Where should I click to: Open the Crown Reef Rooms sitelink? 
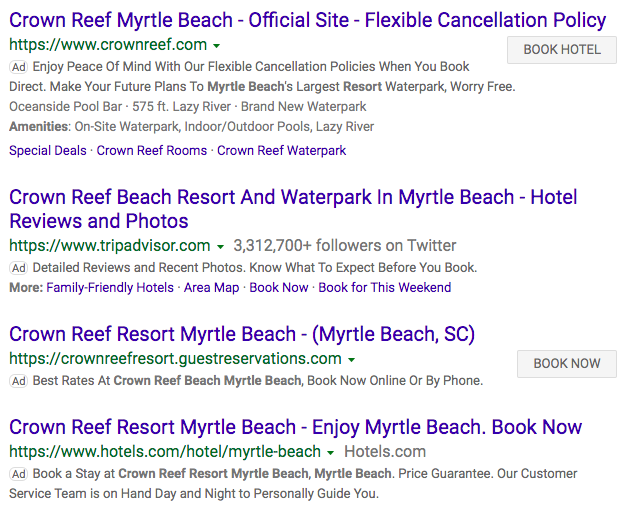152,151
